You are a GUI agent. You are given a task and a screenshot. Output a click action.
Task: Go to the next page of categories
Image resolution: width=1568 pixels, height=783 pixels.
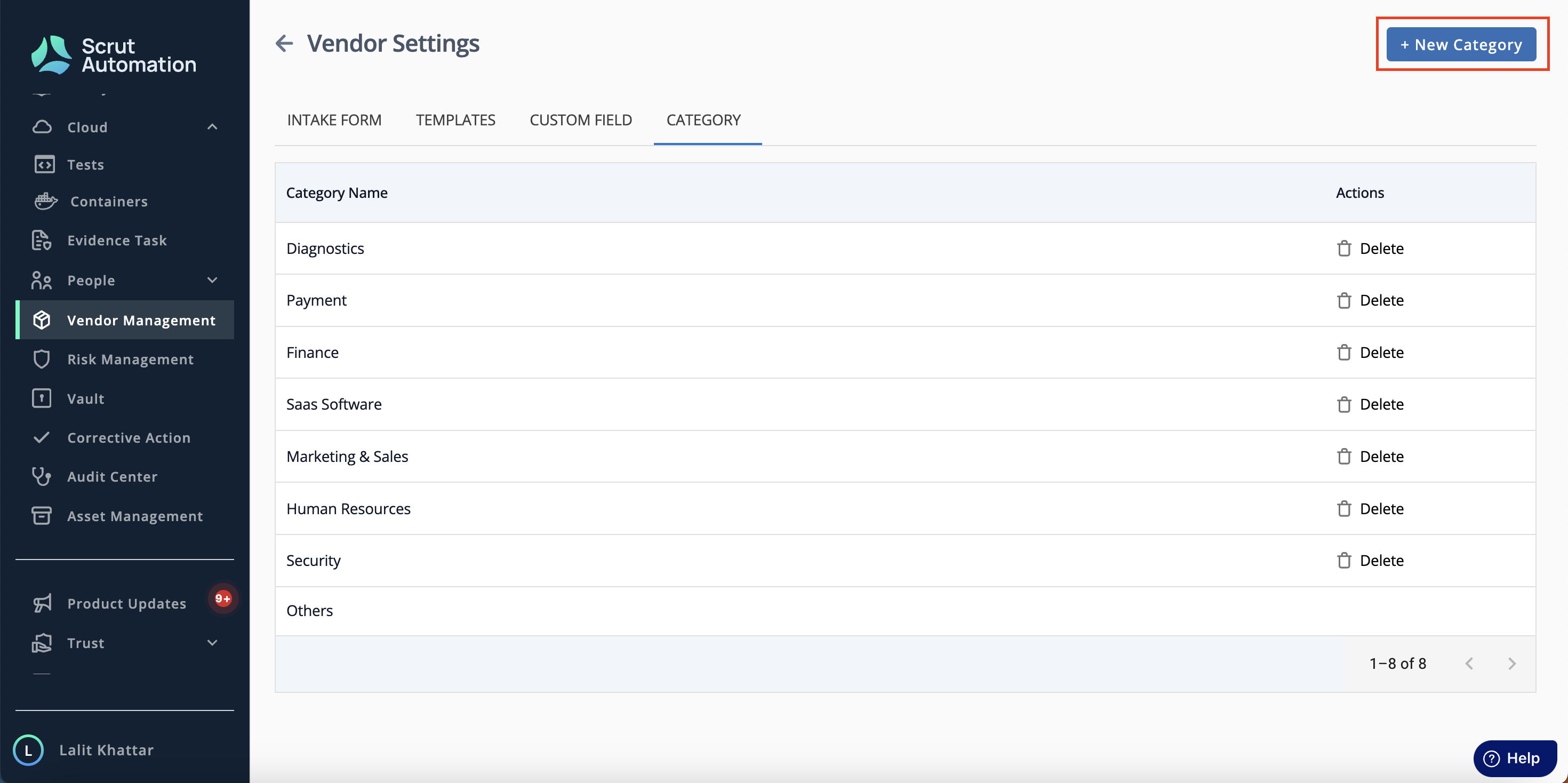[1512, 664]
